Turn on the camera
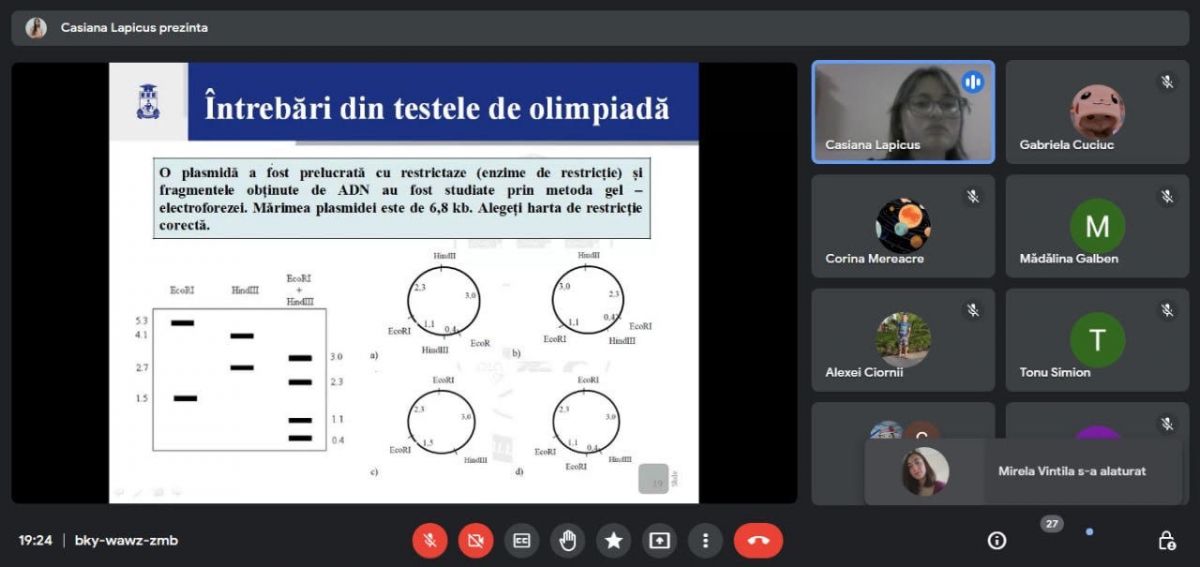Image resolution: width=1200 pixels, height=567 pixels. tap(476, 541)
